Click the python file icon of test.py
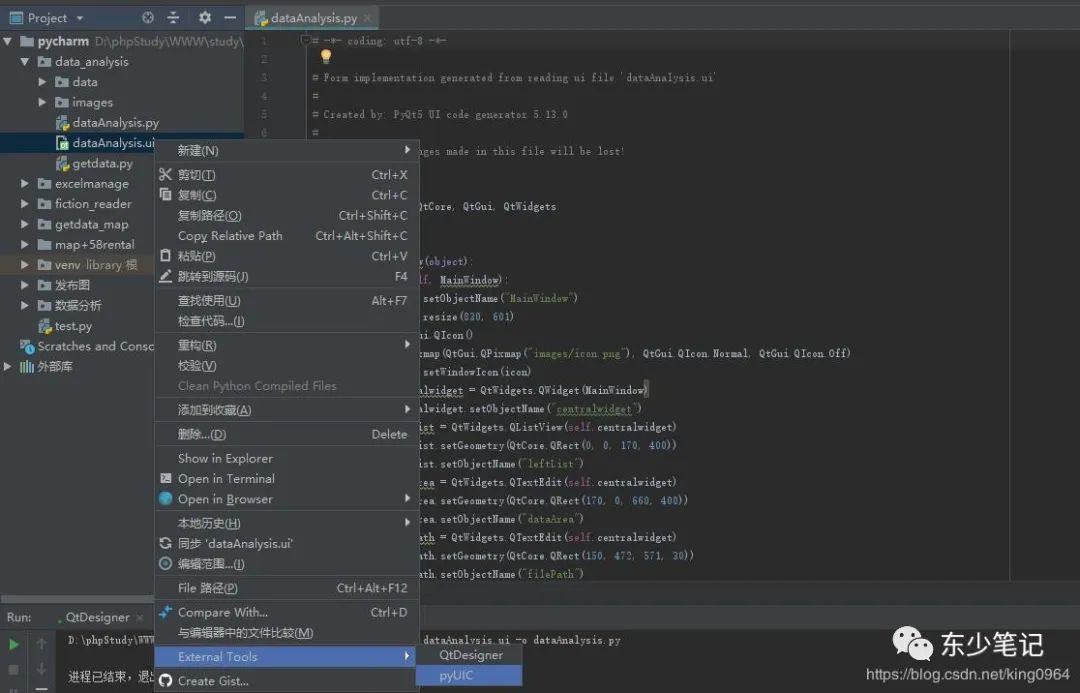 pyautogui.click(x=45, y=326)
